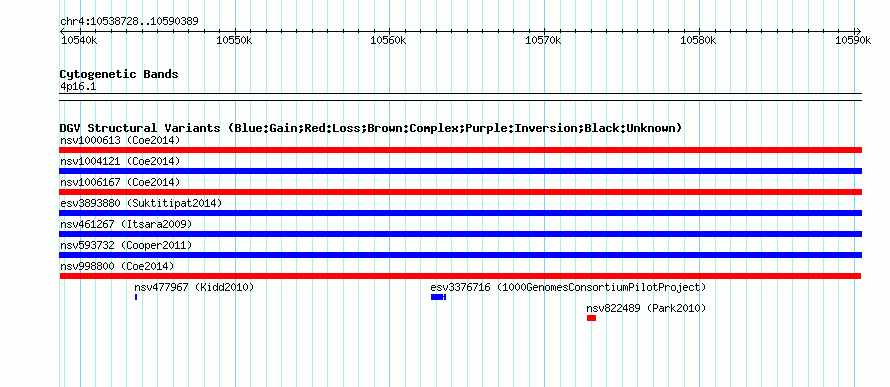The height and width of the screenshot is (387, 890).
Task: Click the blue nsv461267 variant bar
Action: [x=460, y=234]
